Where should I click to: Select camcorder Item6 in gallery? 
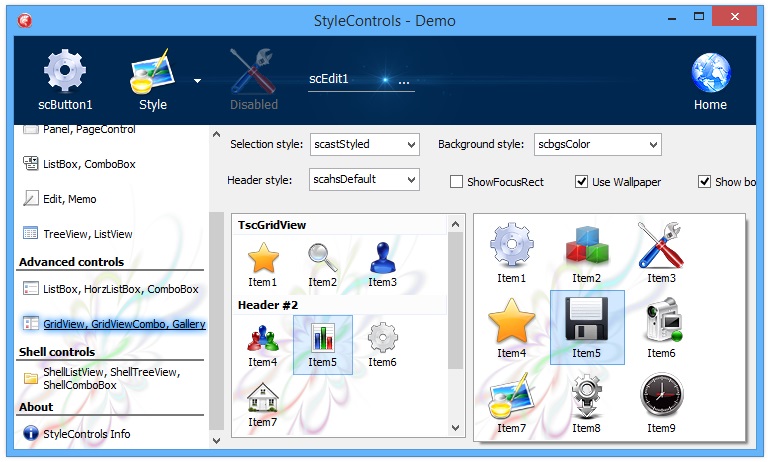tap(661, 328)
